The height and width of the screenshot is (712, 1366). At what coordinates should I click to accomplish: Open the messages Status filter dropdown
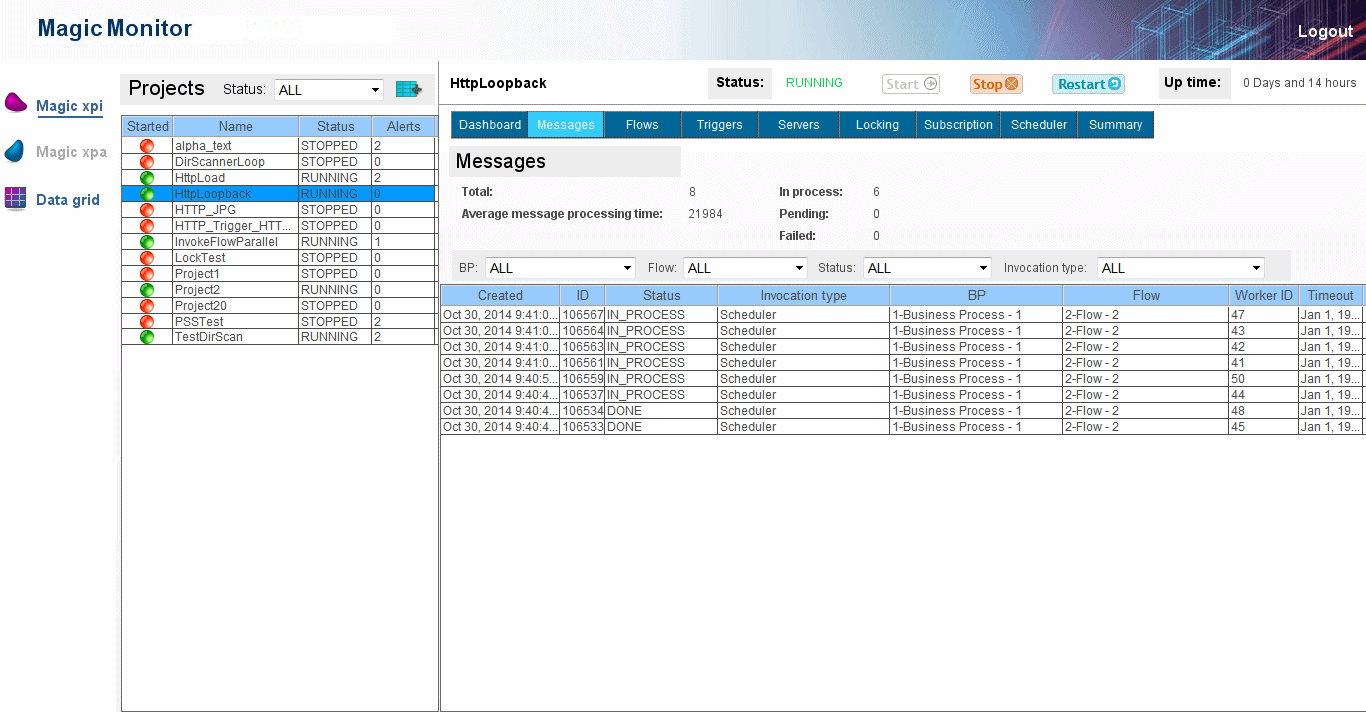pos(927,268)
